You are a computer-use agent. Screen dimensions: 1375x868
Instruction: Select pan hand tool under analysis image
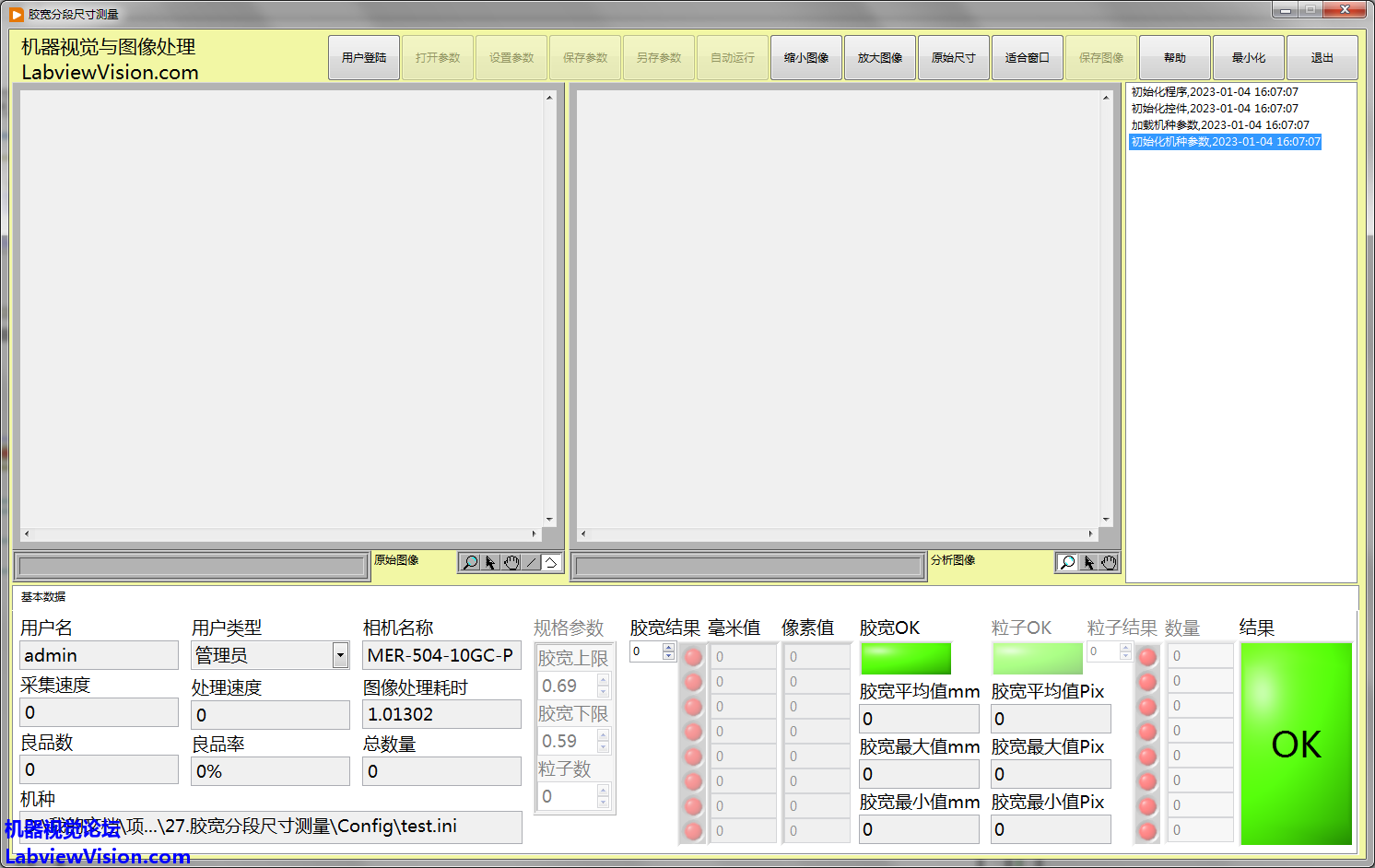coord(1109,562)
